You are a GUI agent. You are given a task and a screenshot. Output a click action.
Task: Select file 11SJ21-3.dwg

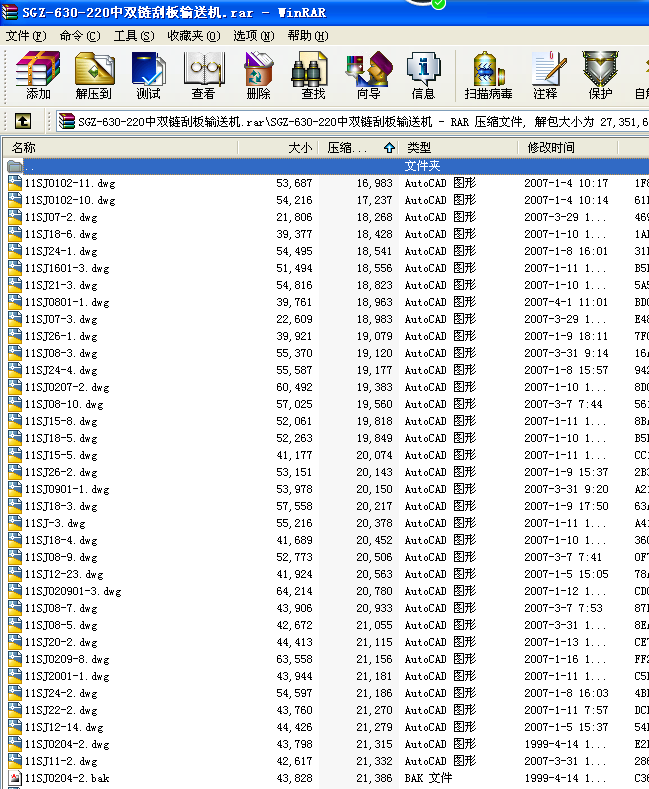[x=61, y=285]
